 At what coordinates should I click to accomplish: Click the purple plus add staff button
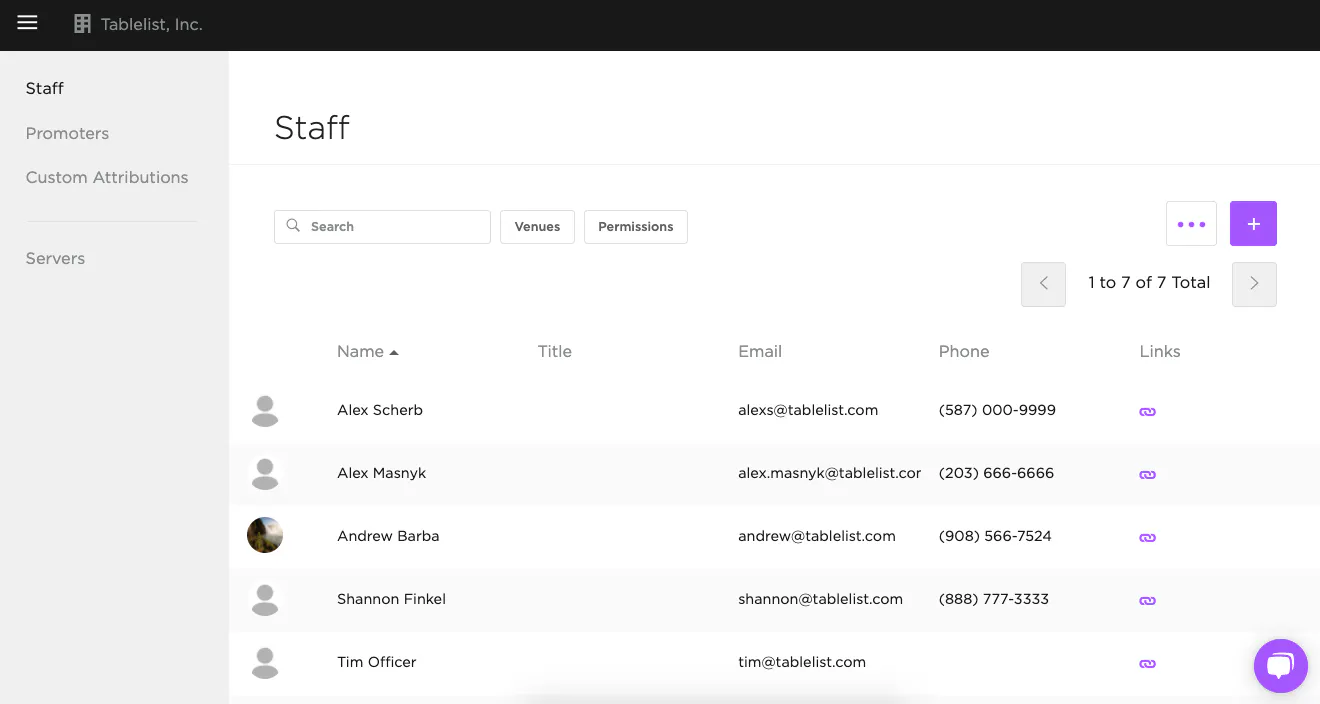[1253, 224]
